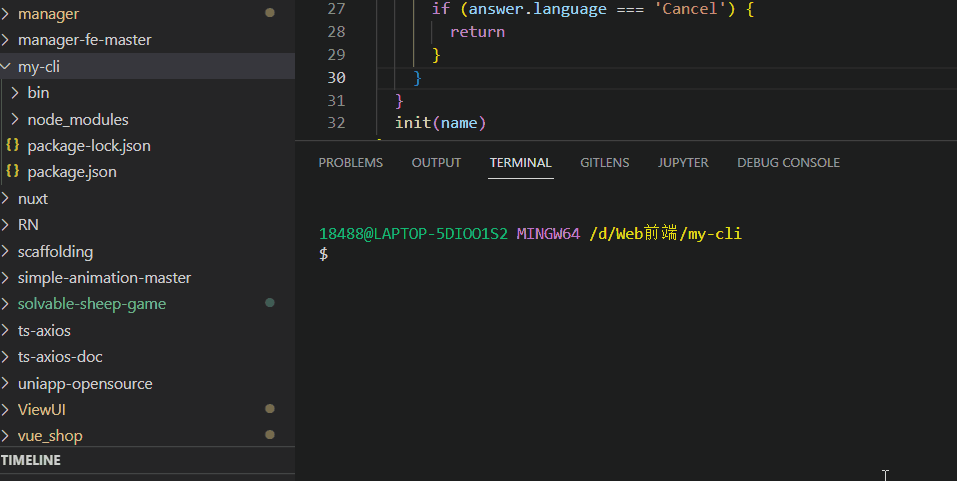Click JSON icon of package-lock.json
The width and height of the screenshot is (957, 481).
[12, 145]
